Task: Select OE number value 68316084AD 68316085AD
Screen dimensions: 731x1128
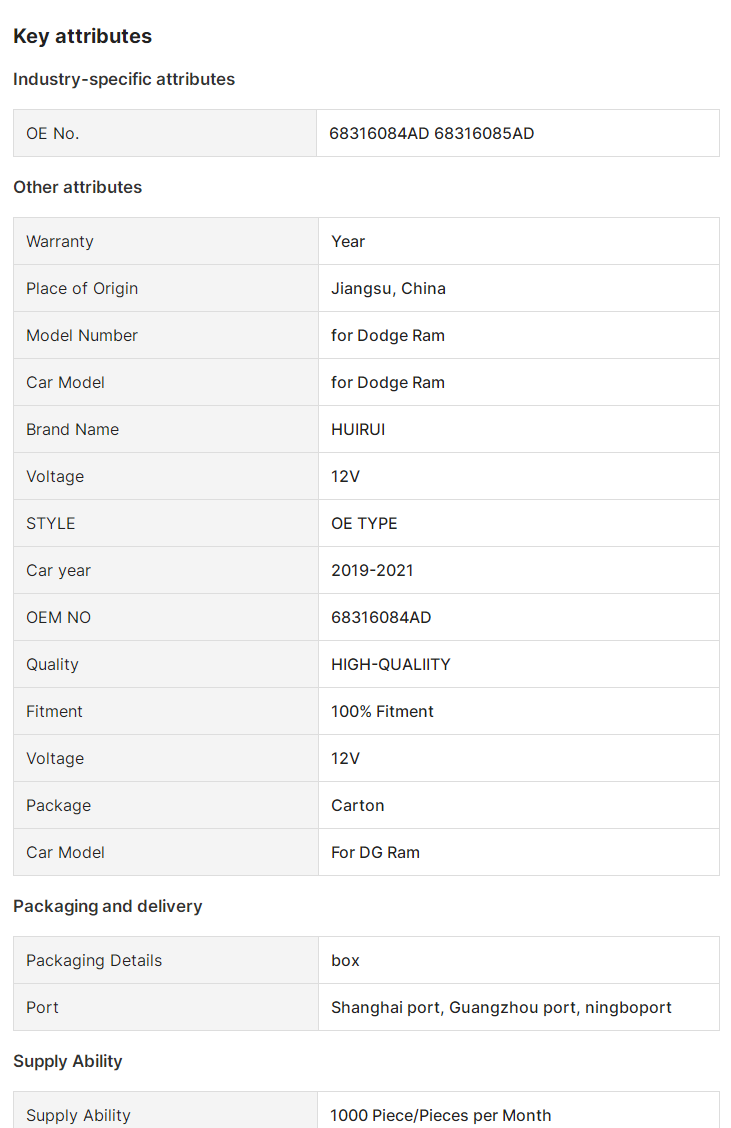Action: [432, 133]
